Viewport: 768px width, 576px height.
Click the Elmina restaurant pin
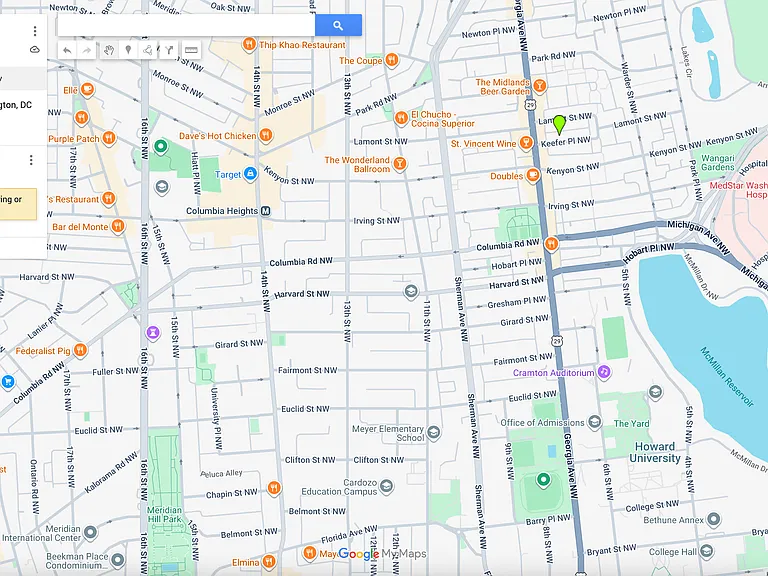point(268,561)
